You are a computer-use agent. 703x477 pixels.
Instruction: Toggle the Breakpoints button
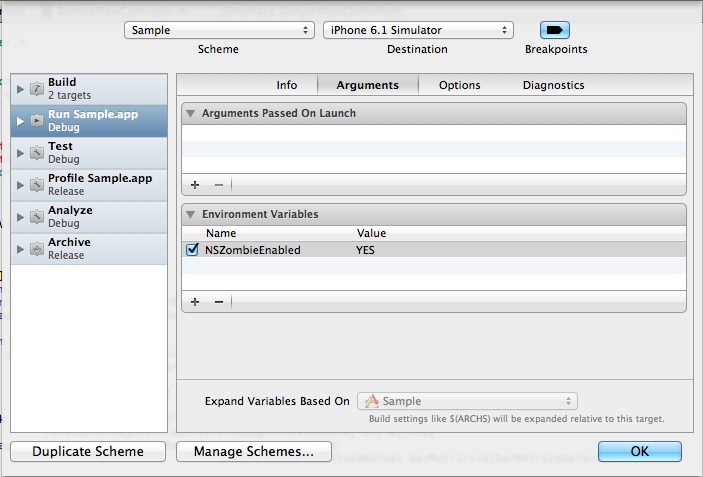(555, 30)
